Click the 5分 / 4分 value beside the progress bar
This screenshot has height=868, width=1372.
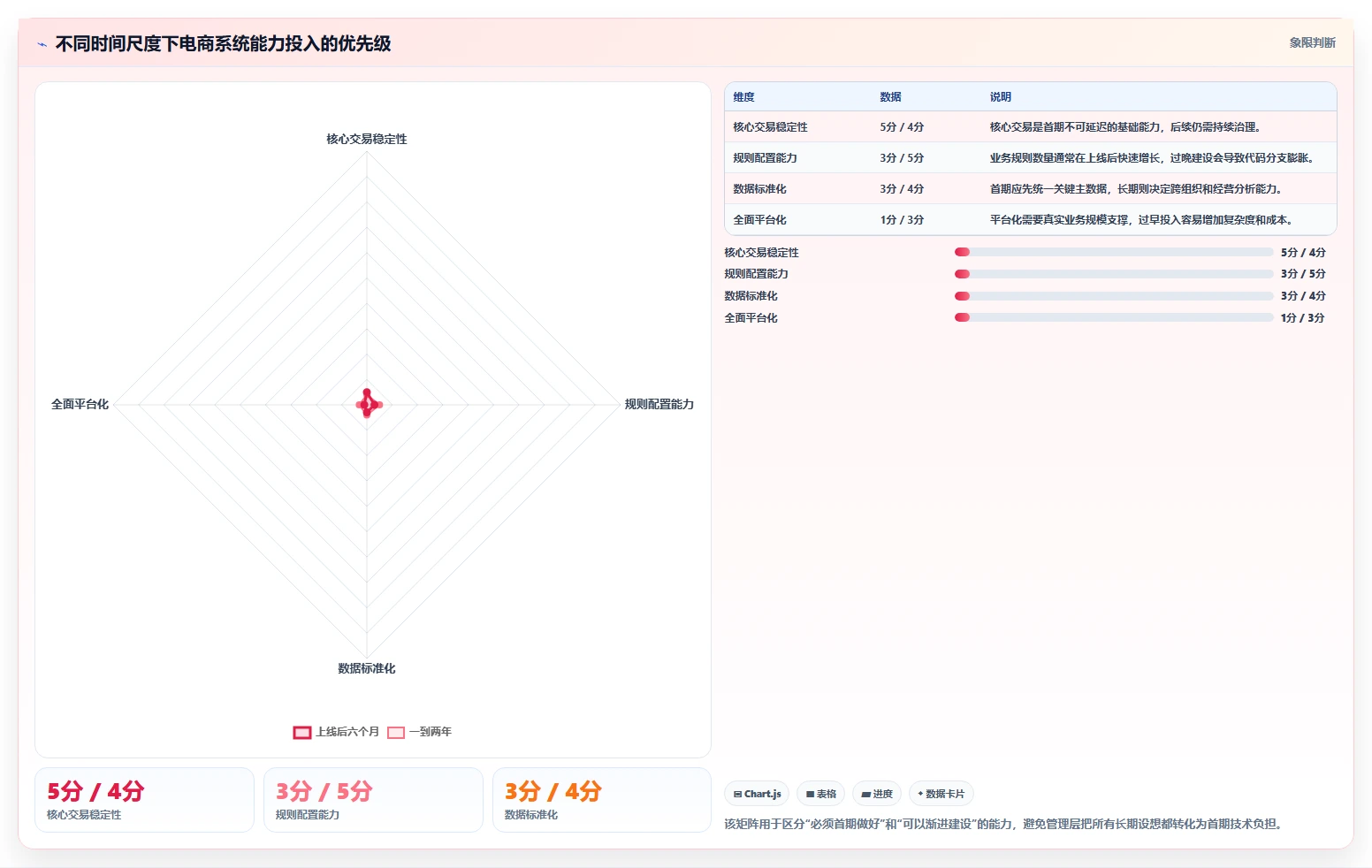[1303, 253]
